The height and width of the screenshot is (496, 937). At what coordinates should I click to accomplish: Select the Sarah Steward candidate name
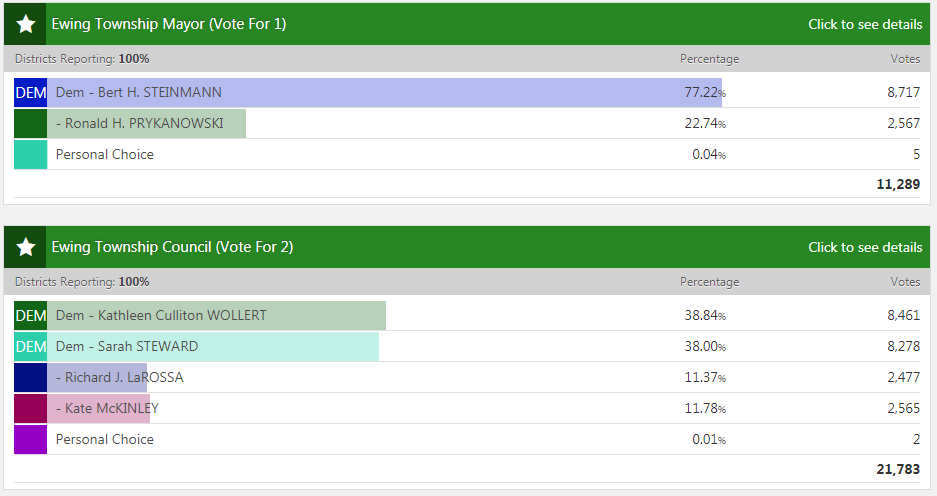click(x=127, y=347)
